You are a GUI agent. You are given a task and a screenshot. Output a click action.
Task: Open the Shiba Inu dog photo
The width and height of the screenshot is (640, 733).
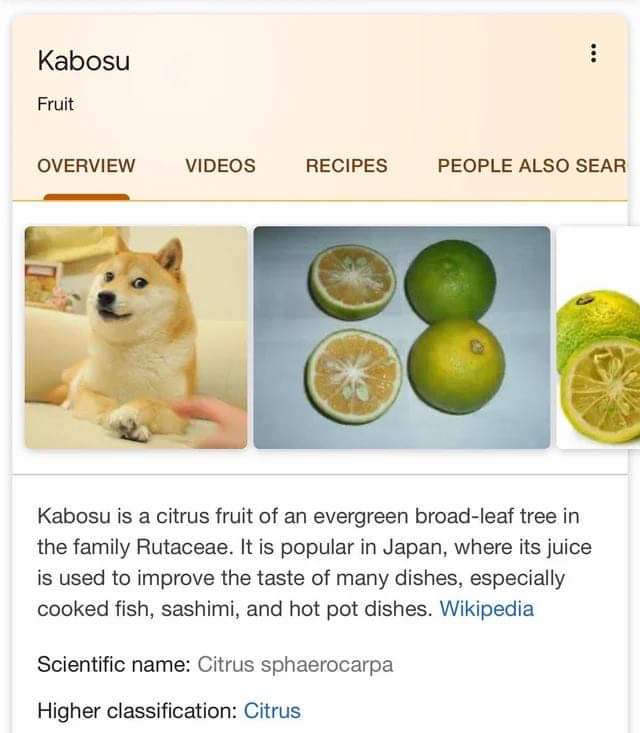coord(136,337)
